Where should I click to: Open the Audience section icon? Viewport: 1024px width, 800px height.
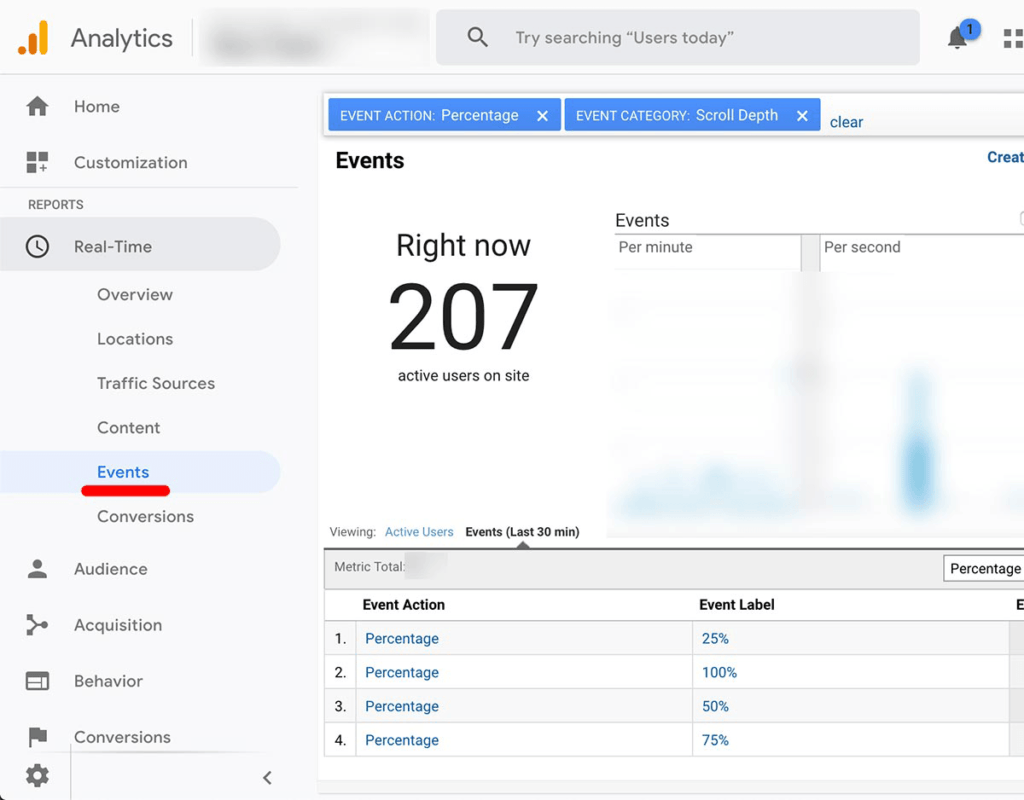(37, 569)
